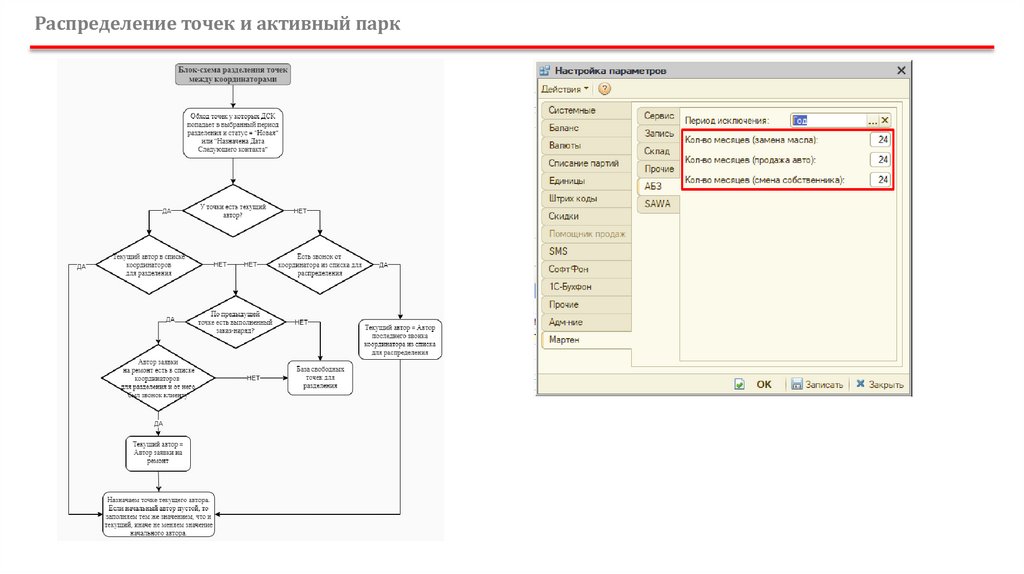Viewport: 1024px width, 574px height.
Task: Switch to the Запись inner tab
Action: pyautogui.click(x=658, y=133)
